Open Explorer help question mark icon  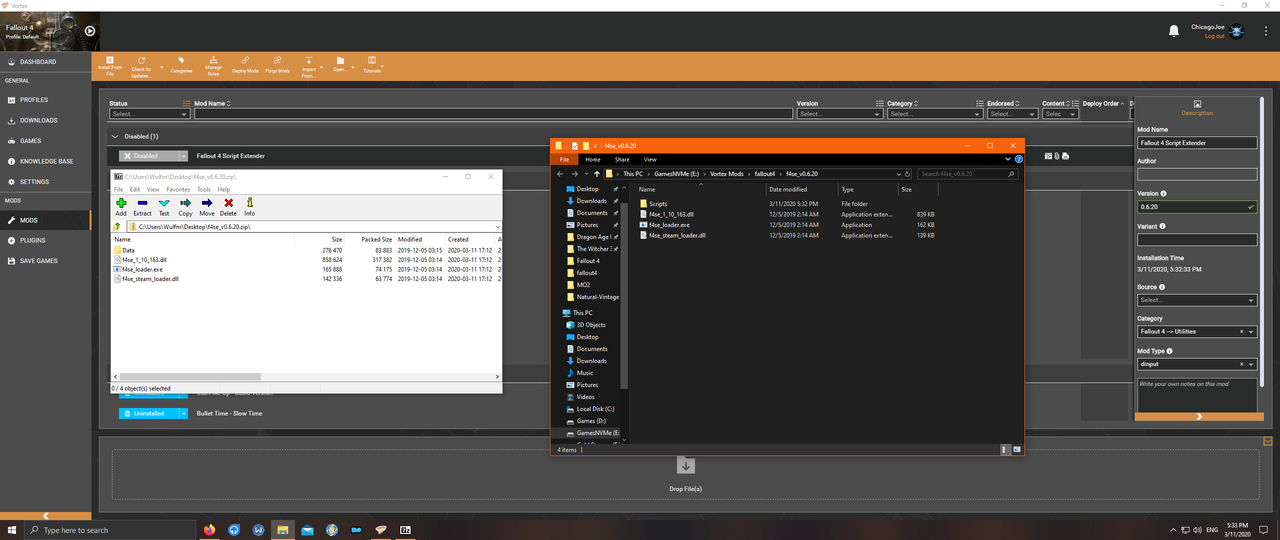pyautogui.click(x=1019, y=159)
